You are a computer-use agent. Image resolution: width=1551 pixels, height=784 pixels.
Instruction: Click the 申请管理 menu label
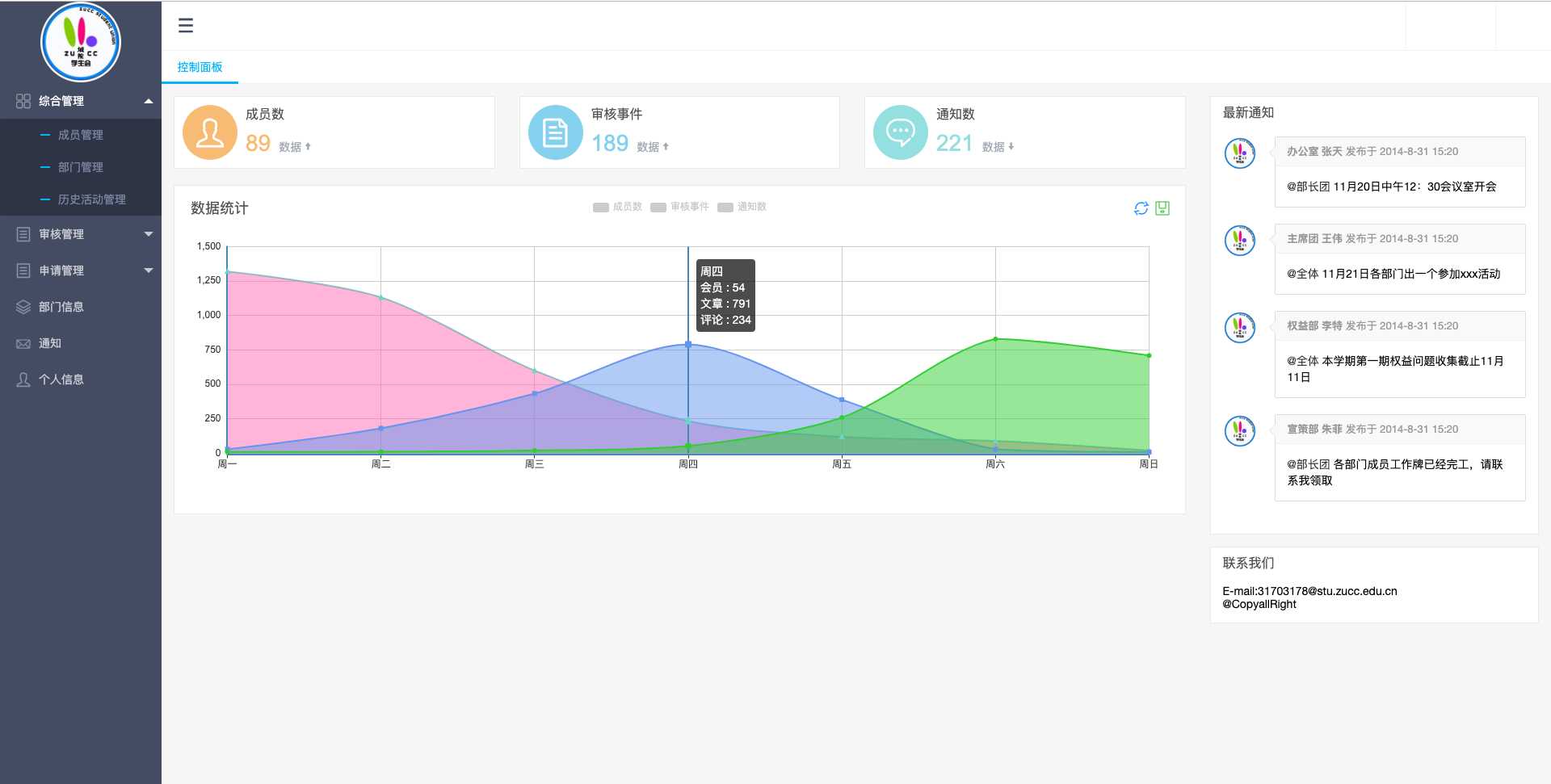[x=61, y=270]
